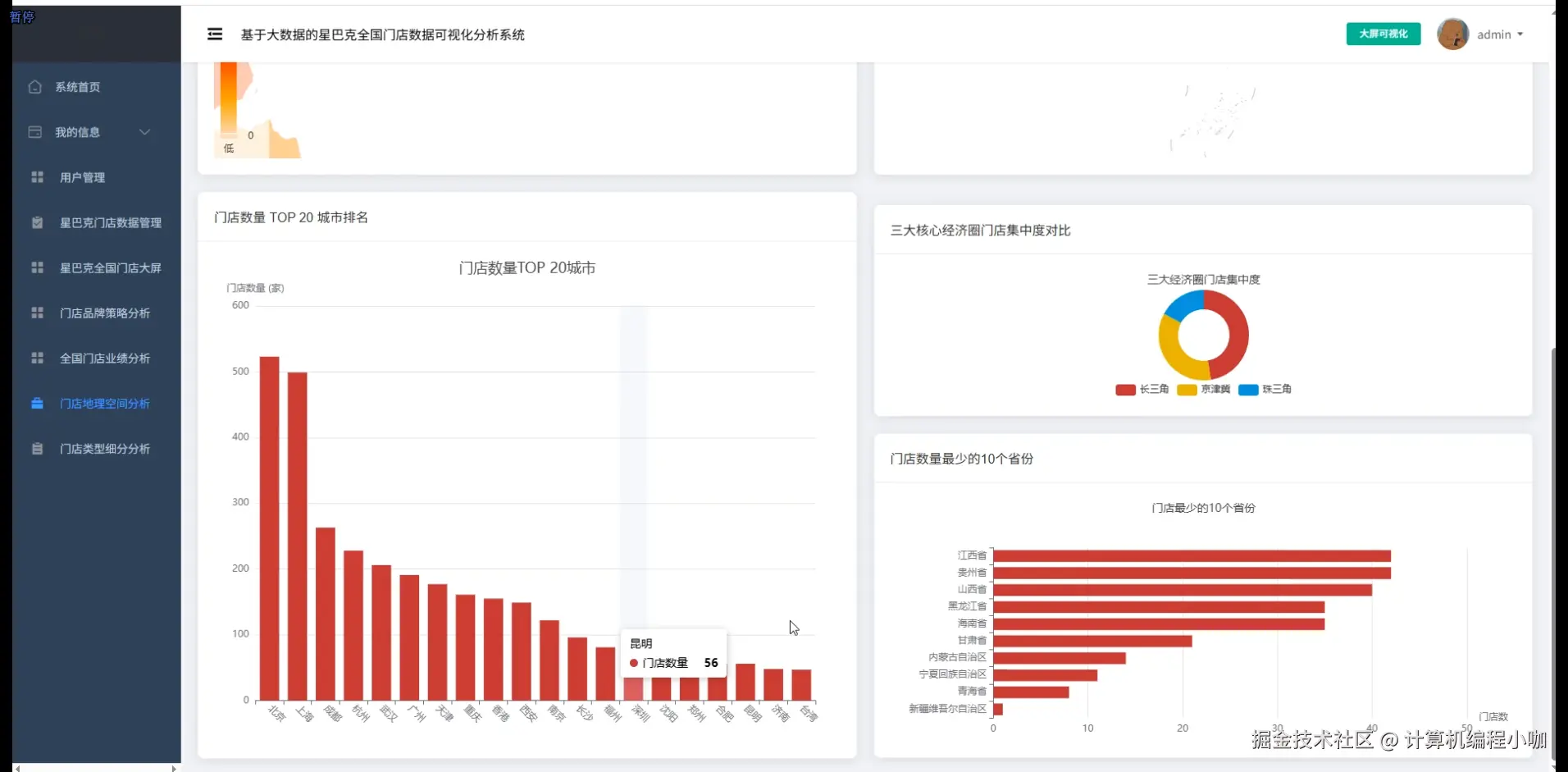
Task: Click the 宁夏回族自治区 horizontal bar
Action: coord(1045,675)
